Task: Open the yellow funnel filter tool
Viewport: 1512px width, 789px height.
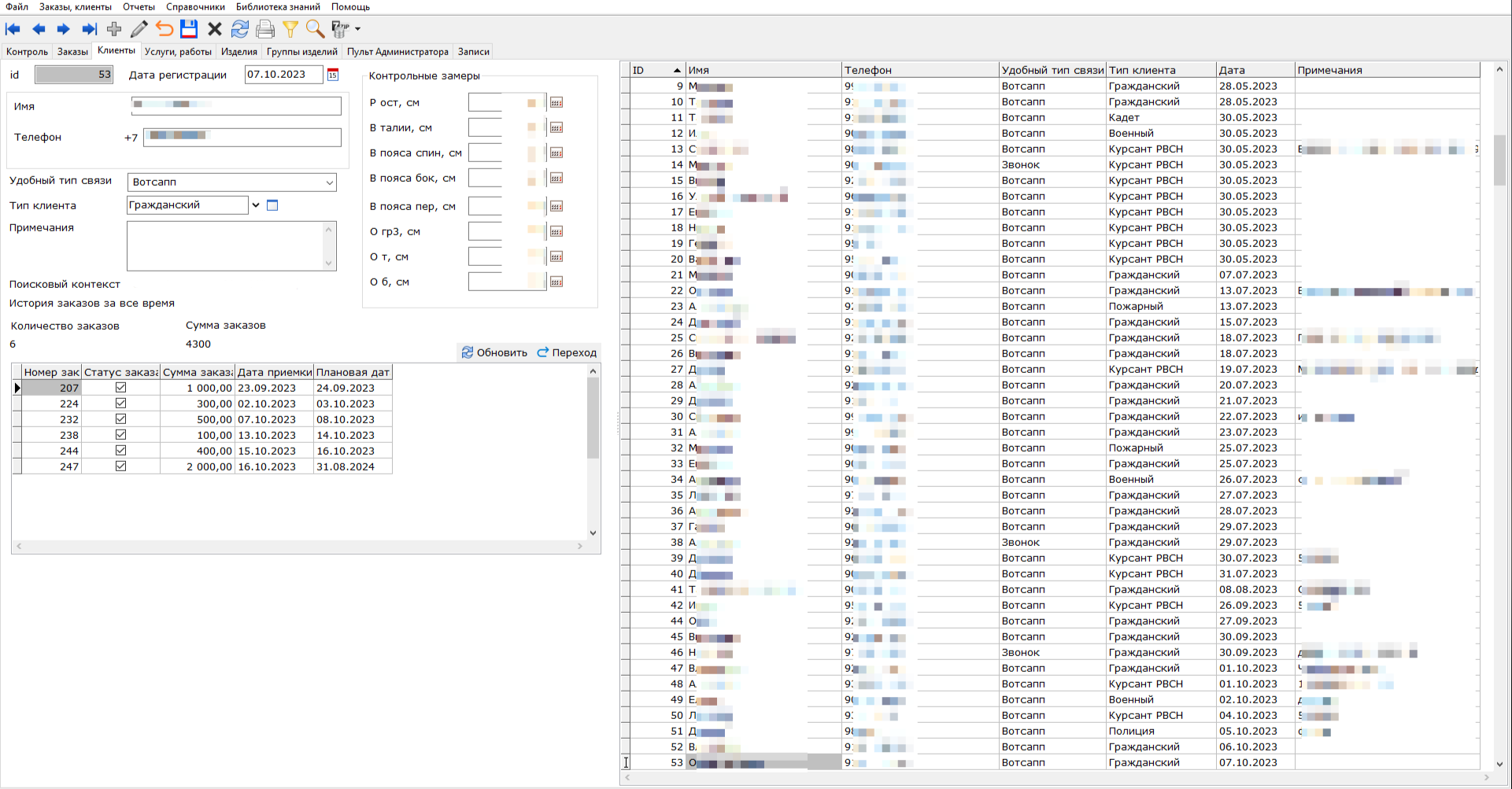Action: 290,30
